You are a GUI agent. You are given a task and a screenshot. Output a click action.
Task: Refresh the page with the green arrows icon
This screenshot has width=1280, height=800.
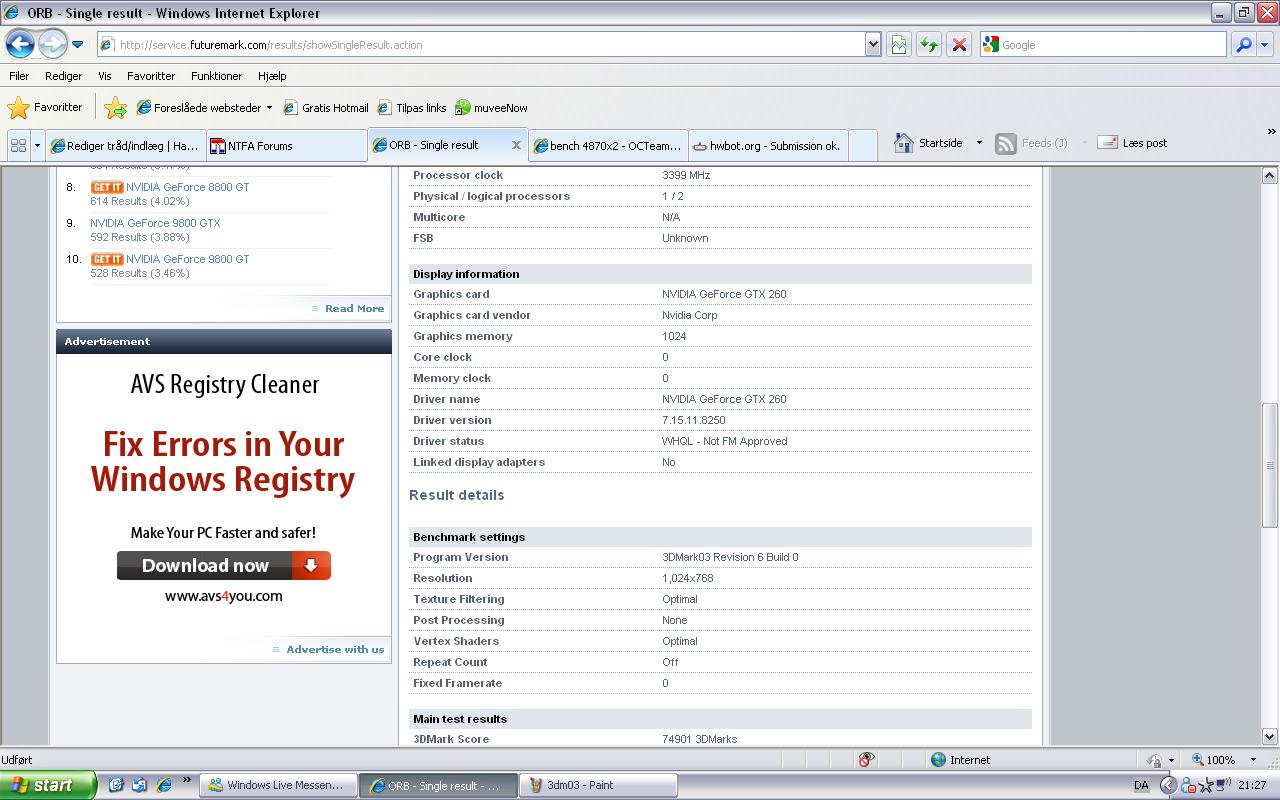click(929, 45)
